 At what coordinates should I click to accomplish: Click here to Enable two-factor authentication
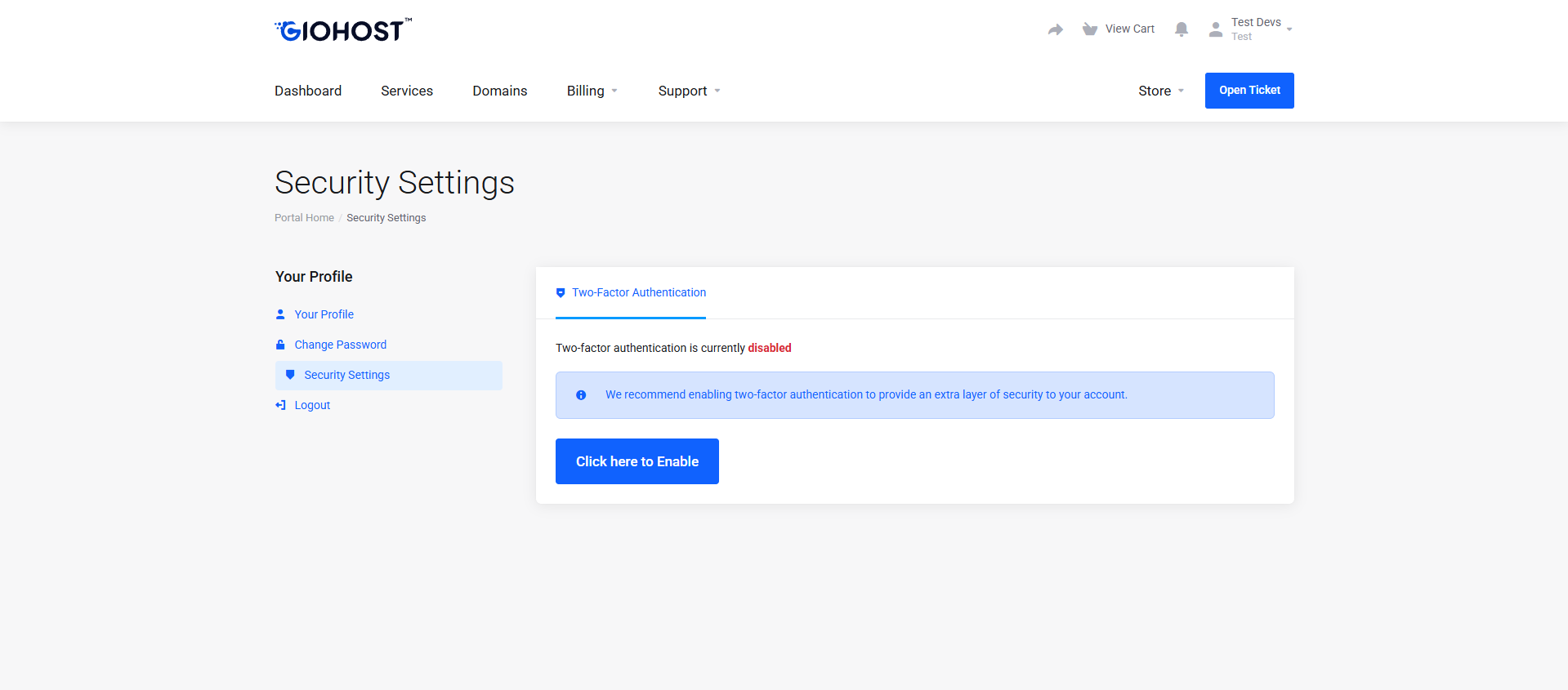[x=637, y=461]
